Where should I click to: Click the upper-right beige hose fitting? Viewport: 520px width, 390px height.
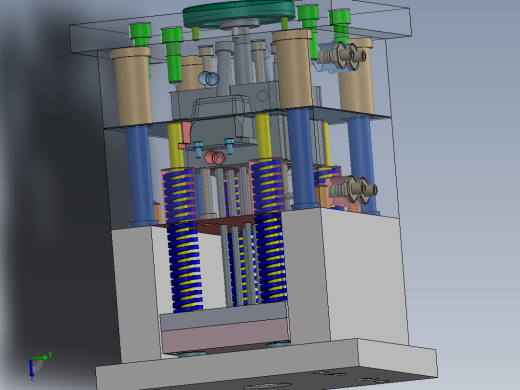click(342, 55)
